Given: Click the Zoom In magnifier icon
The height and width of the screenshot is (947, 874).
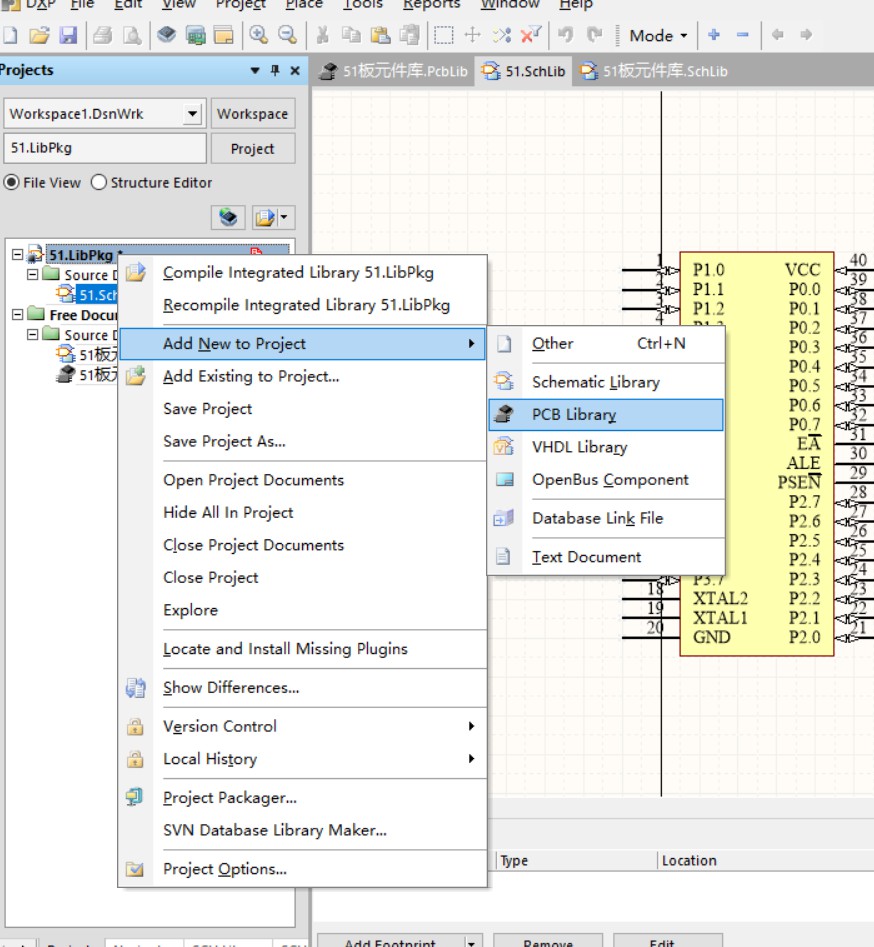Looking at the screenshot, I should pos(259,35).
